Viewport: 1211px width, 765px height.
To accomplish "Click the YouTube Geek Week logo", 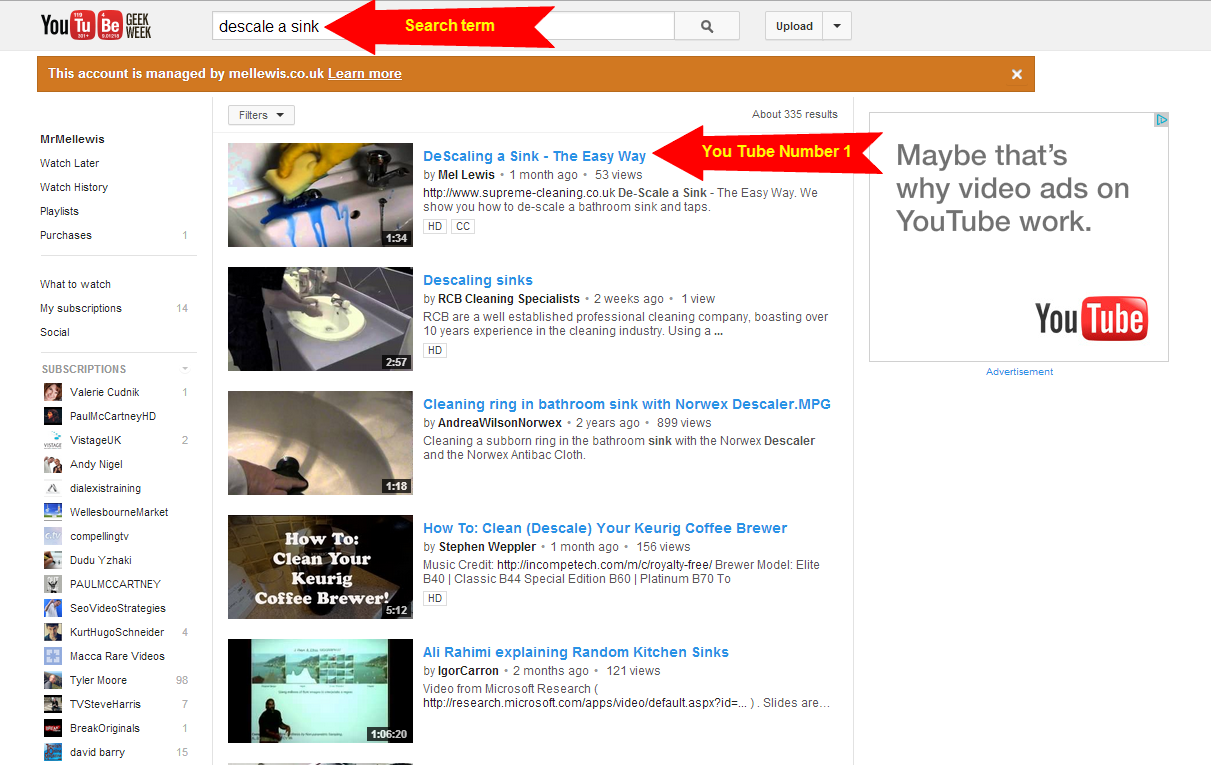I will pos(96,25).
